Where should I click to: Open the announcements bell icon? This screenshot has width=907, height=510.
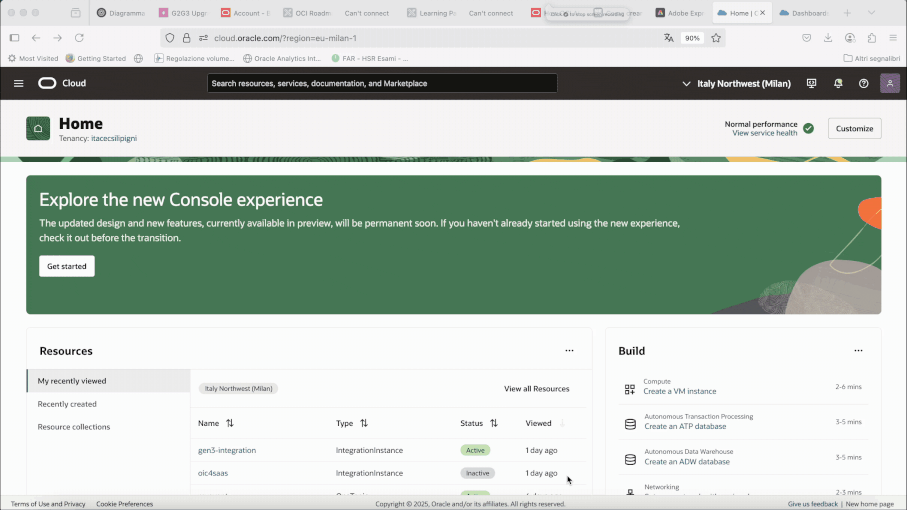point(838,83)
